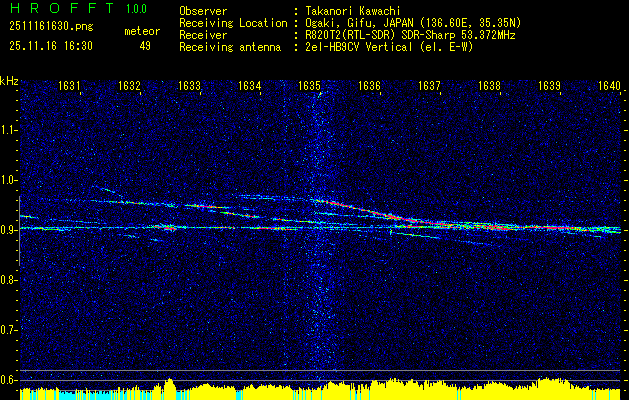Click the 1637 time marker
The height and width of the screenshot is (400, 629).
pos(429,86)
